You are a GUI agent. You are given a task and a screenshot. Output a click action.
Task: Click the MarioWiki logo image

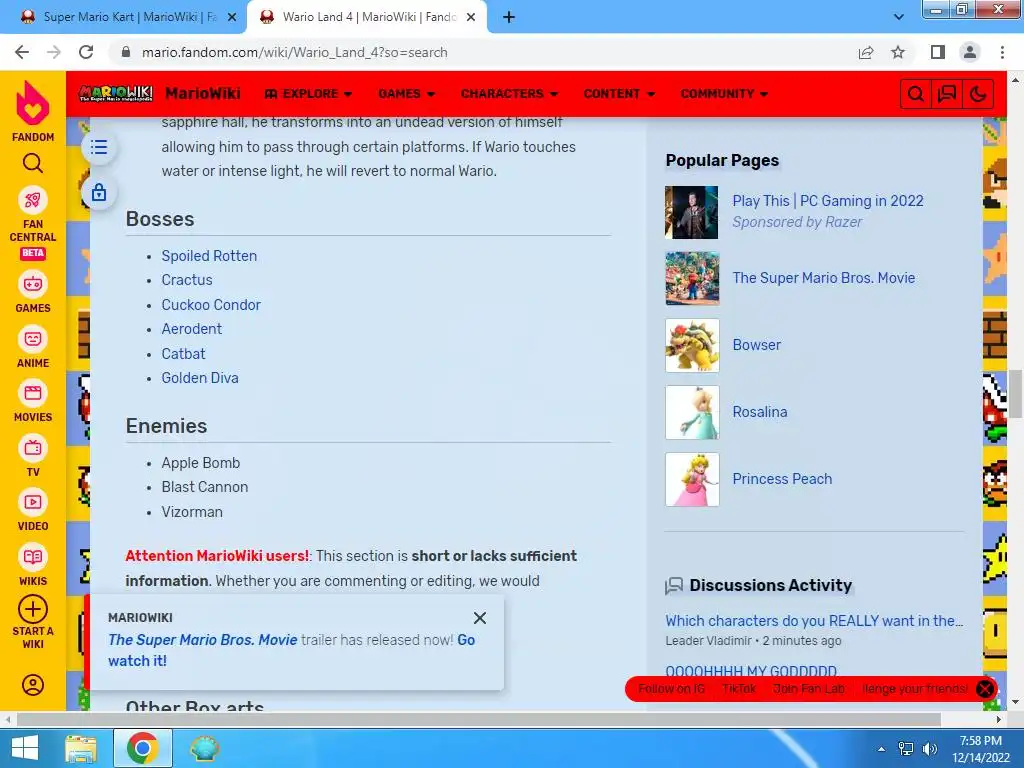click(116, 93)
